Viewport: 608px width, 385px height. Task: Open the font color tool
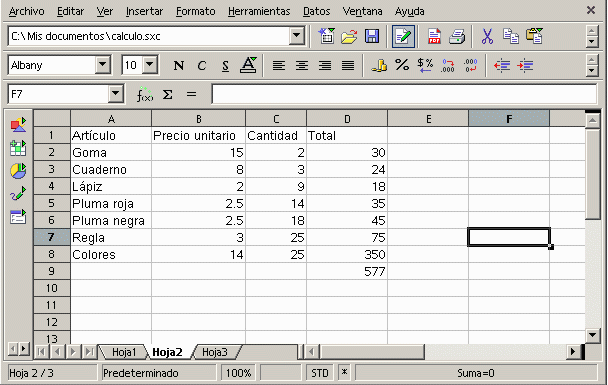(x=248, y=65)
